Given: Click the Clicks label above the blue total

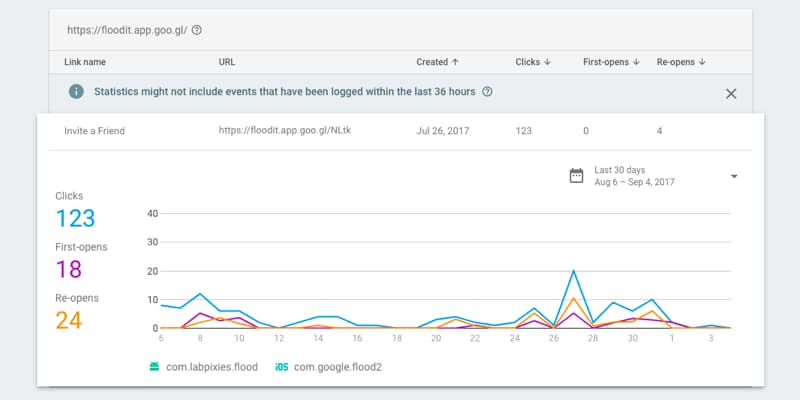Looking at the screenshot, I should 69,196.
